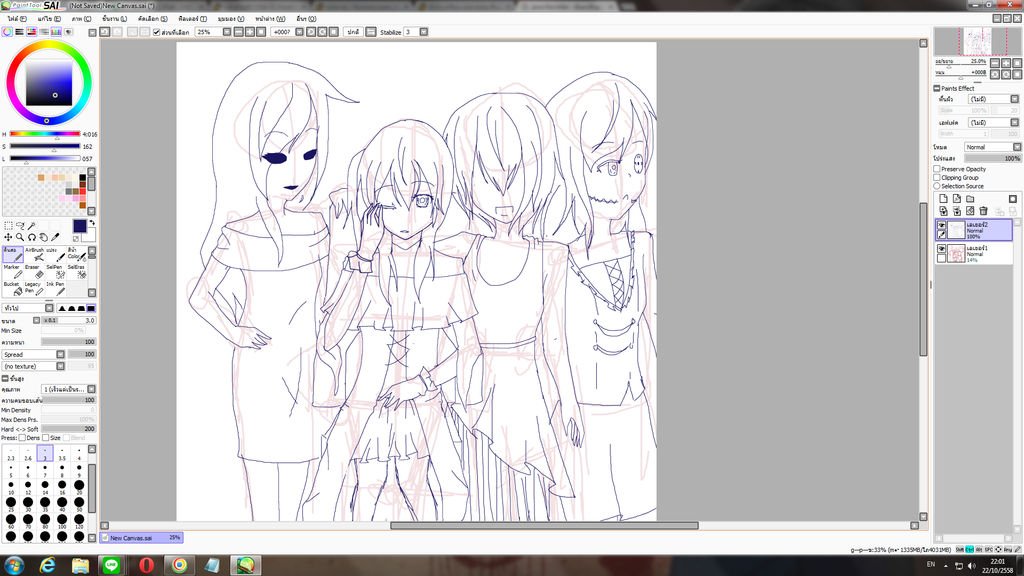Select the Selection Source radio button
This screenshot has height=576, width=1024.
click(x=936, y=186)
